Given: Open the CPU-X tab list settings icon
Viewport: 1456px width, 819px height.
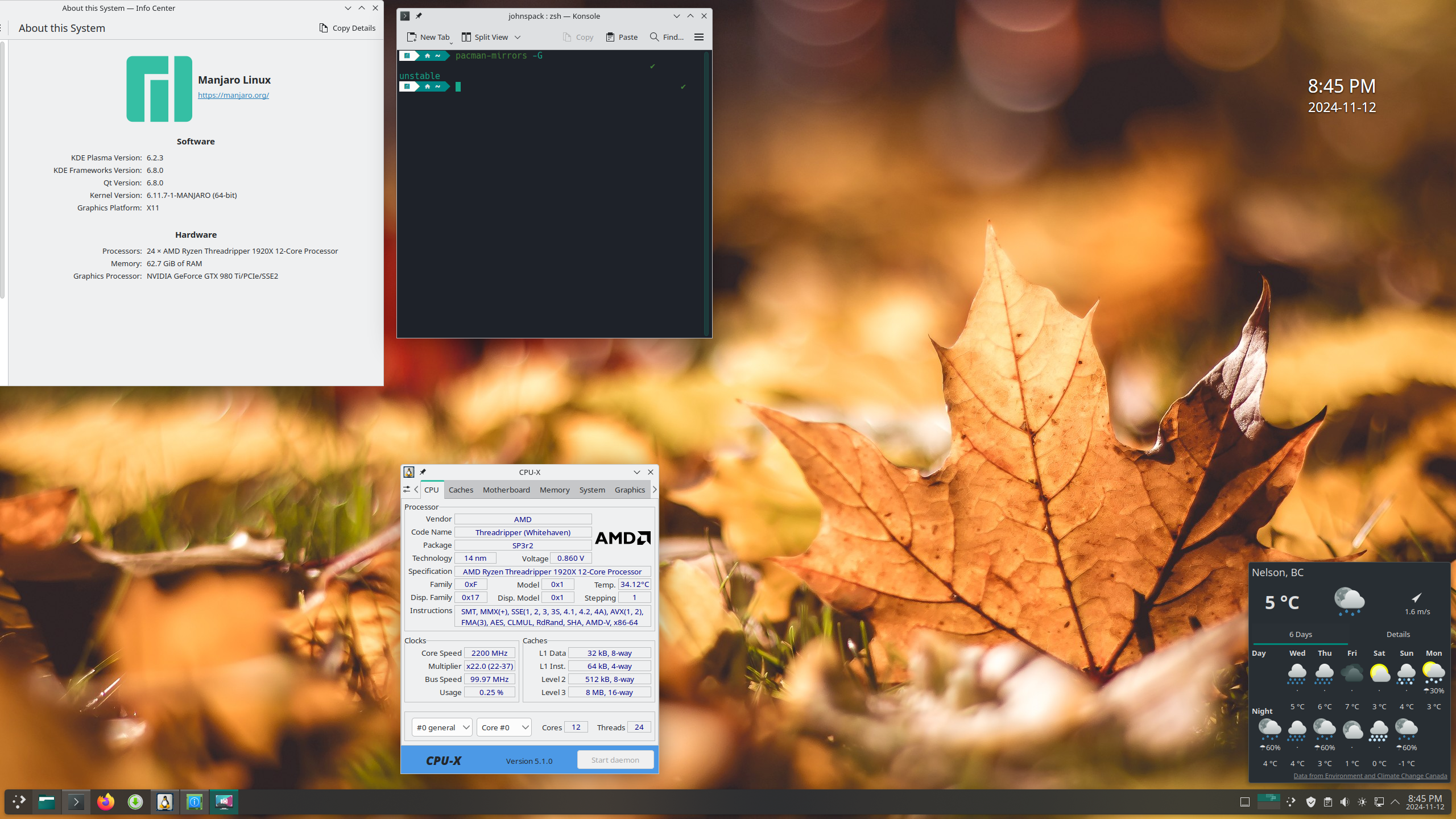Looking at the screenshot, I should [407, 489].
